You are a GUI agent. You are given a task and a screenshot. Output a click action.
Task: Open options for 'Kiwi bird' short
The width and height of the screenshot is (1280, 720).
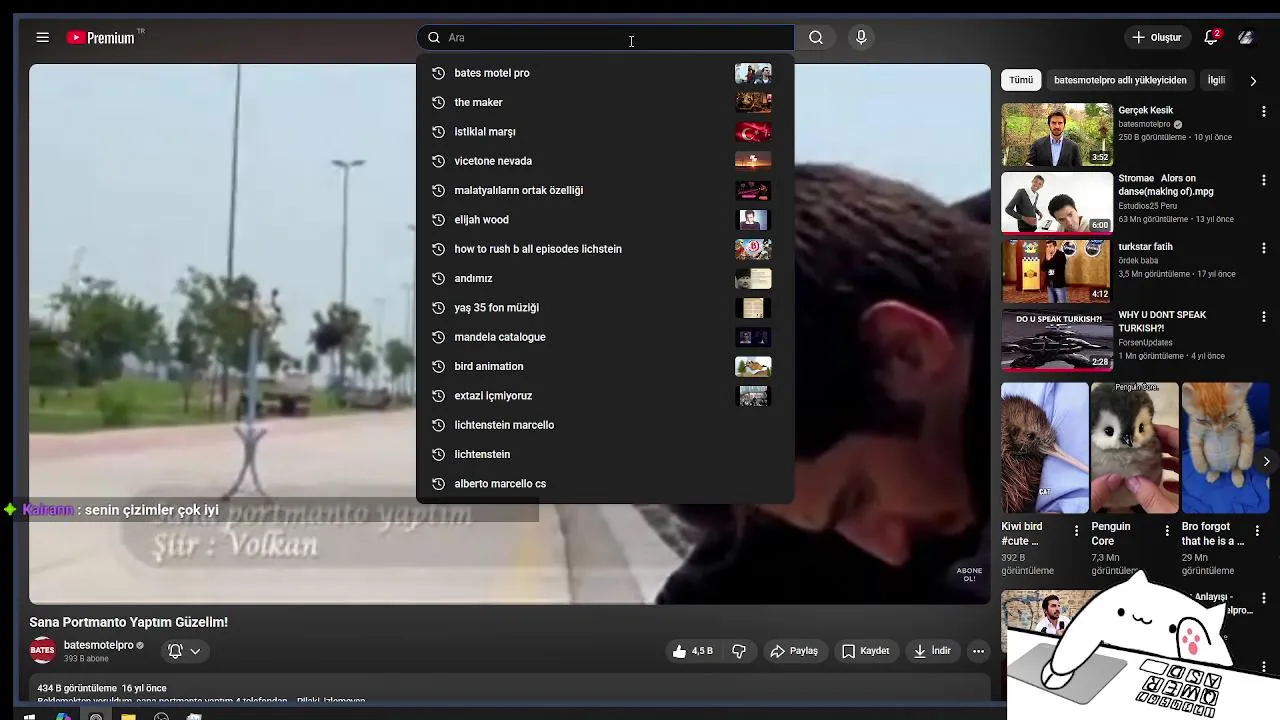click(1077, 531)
